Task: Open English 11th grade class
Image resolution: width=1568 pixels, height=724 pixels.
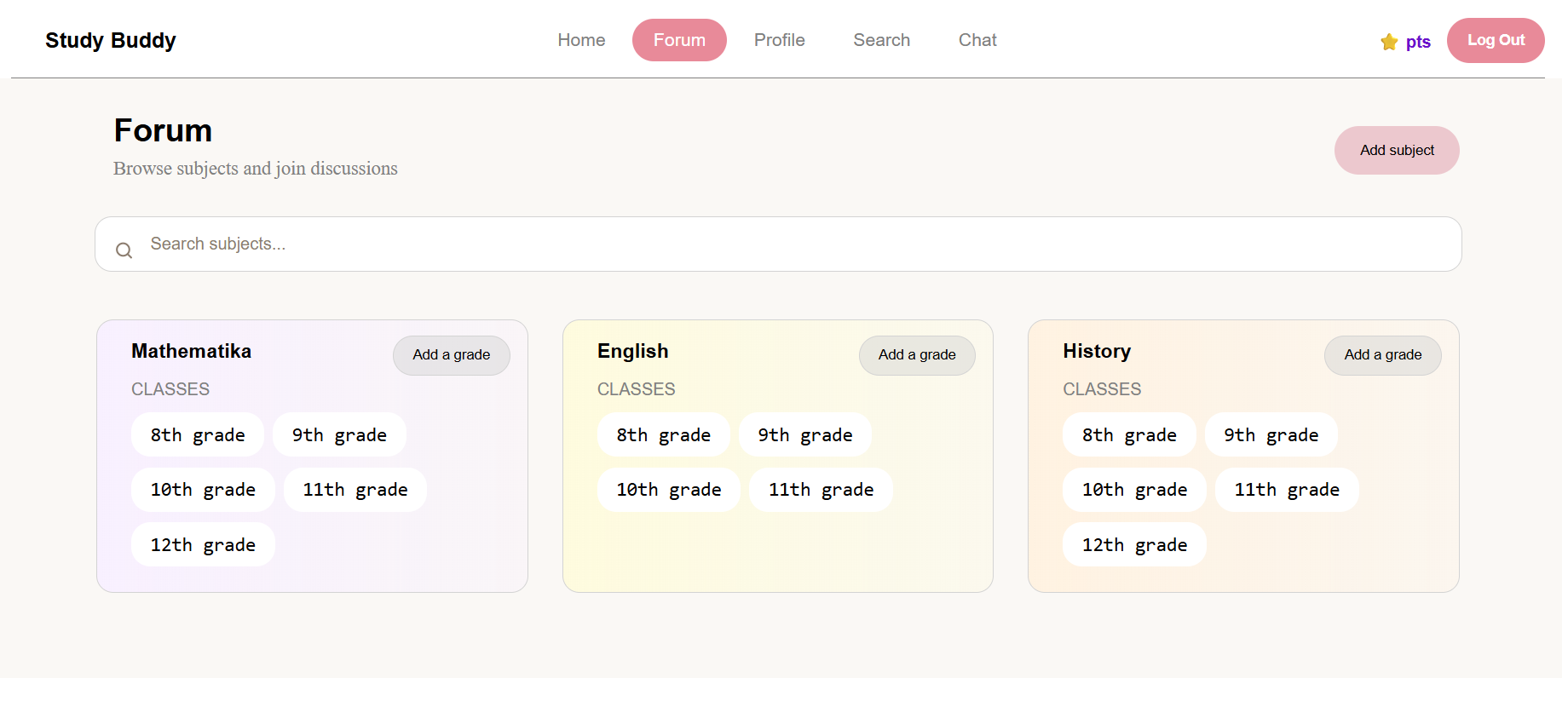Action: pos(820,490)
